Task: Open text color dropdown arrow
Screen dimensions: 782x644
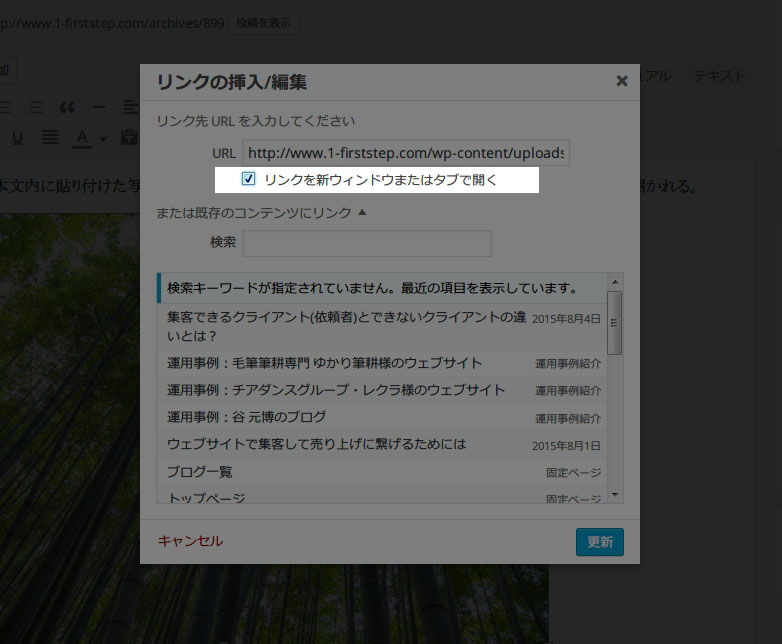Action: click(x=103, y=139)
